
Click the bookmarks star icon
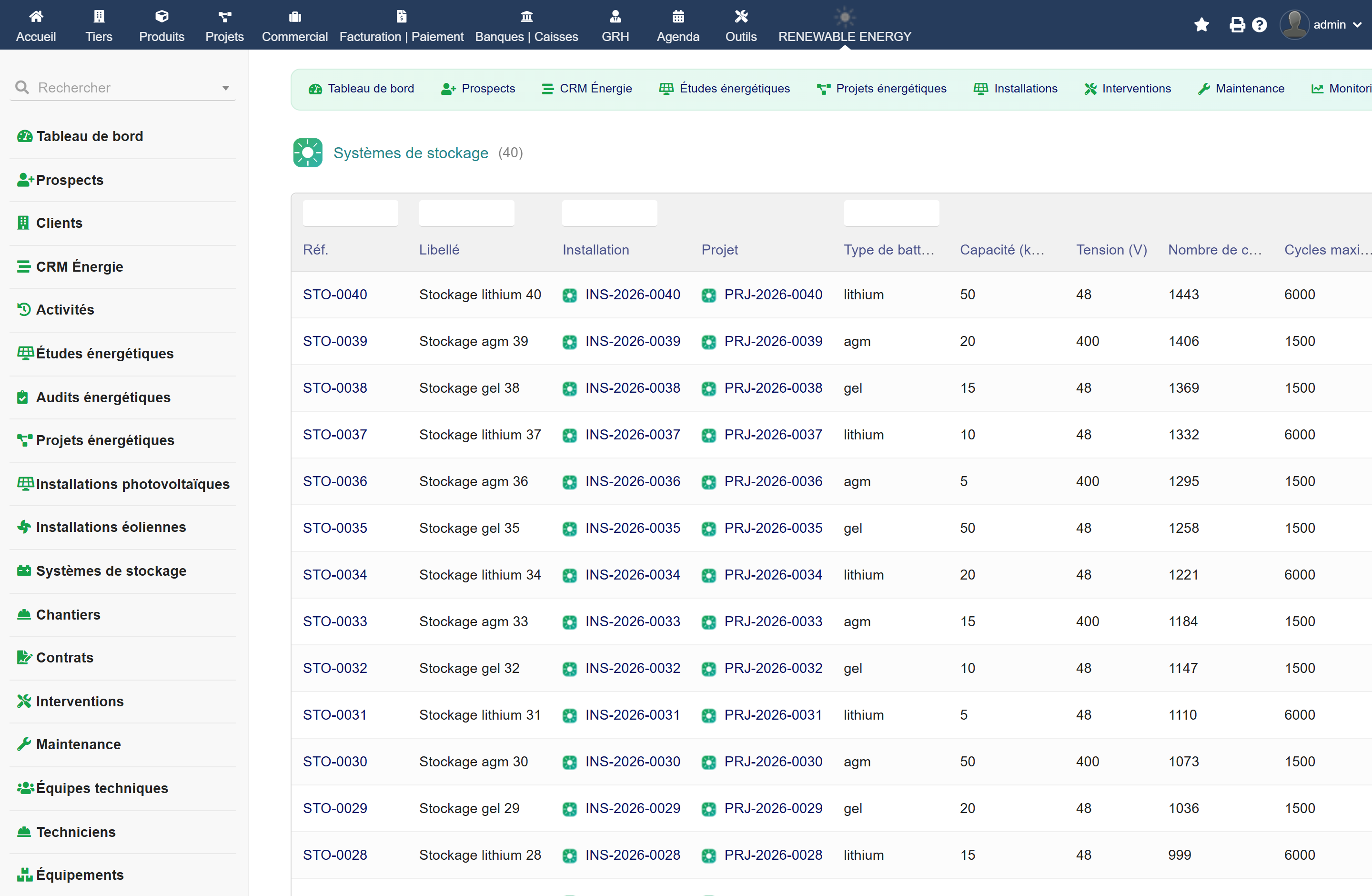[1201, 25]
